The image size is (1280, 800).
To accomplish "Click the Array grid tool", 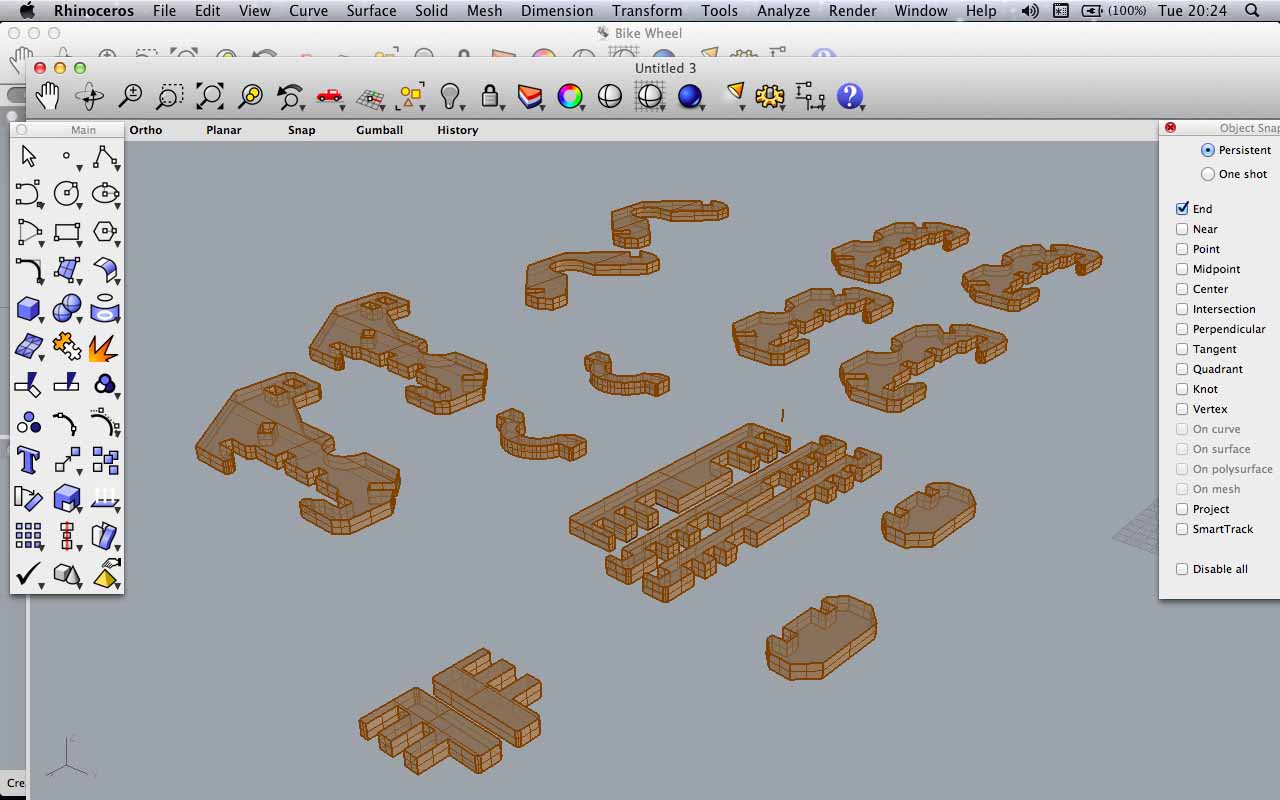I will click(x=28, y=536).
